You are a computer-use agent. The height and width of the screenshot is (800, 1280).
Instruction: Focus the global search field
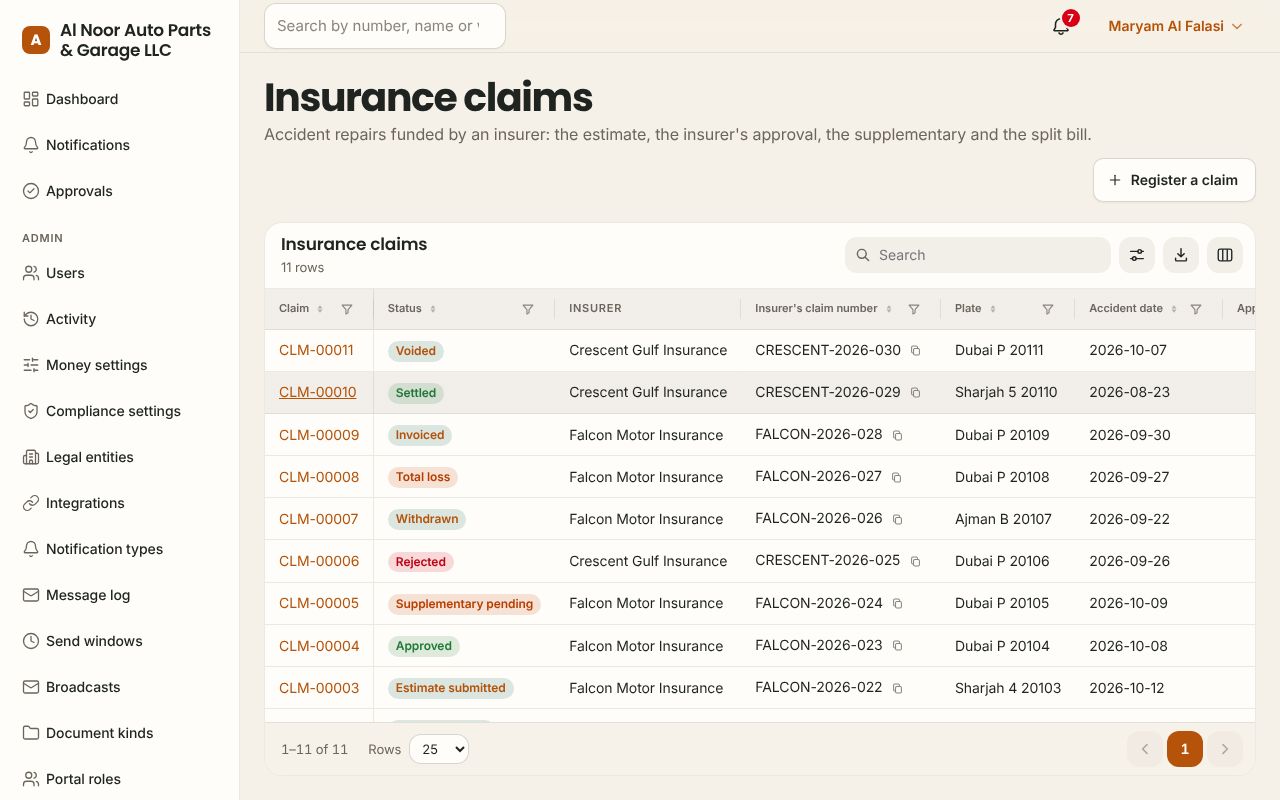385,26
